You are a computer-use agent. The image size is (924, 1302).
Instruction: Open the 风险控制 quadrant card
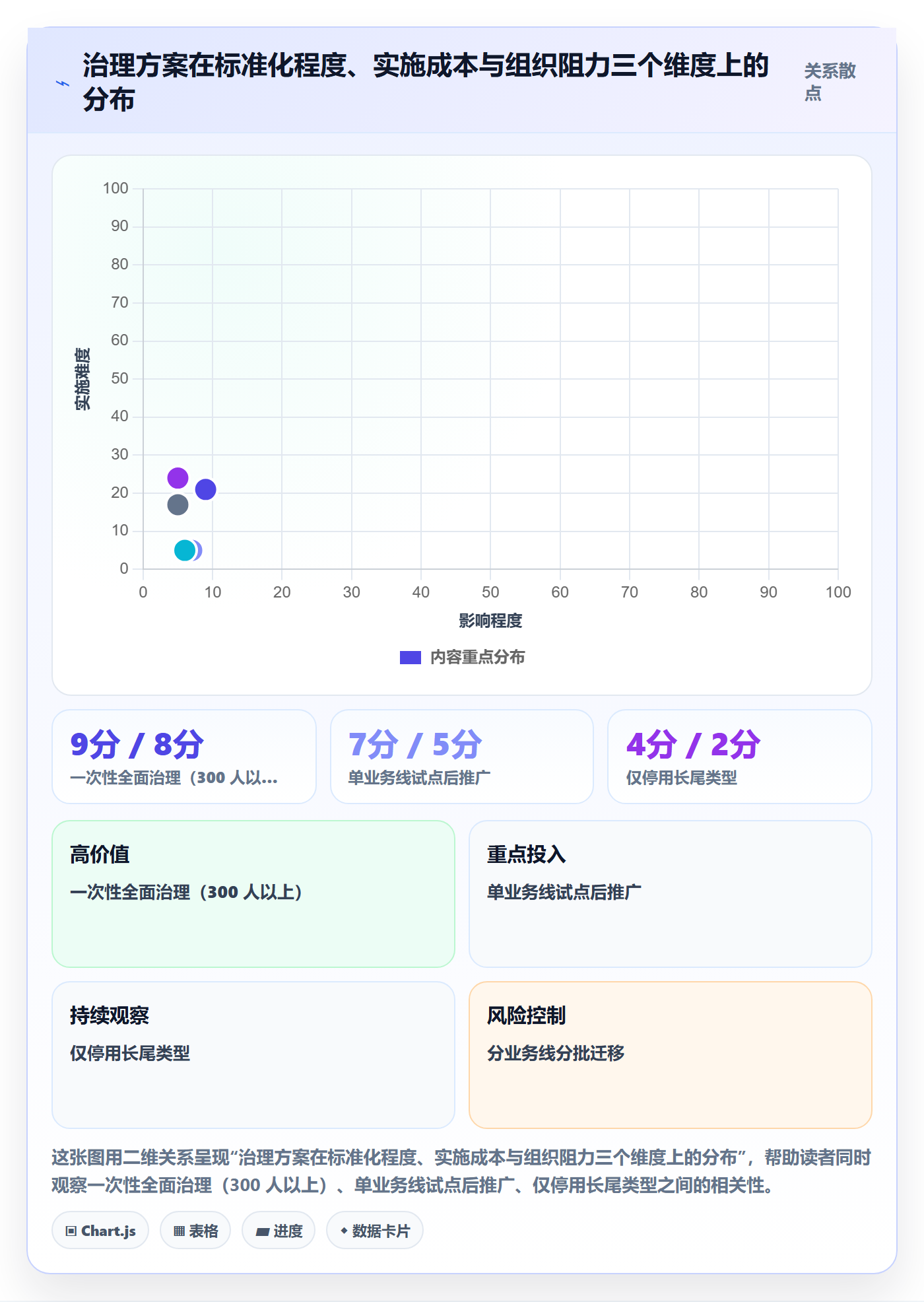671,1055
